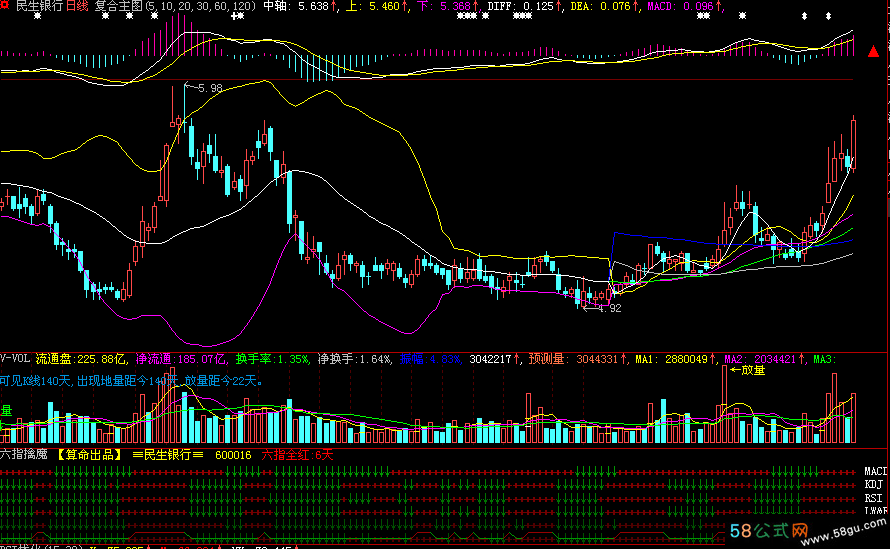The height and width of the screenshot is (549, 890).
Task: Open the V-VOL indicator label
Action: pos(15,359)
